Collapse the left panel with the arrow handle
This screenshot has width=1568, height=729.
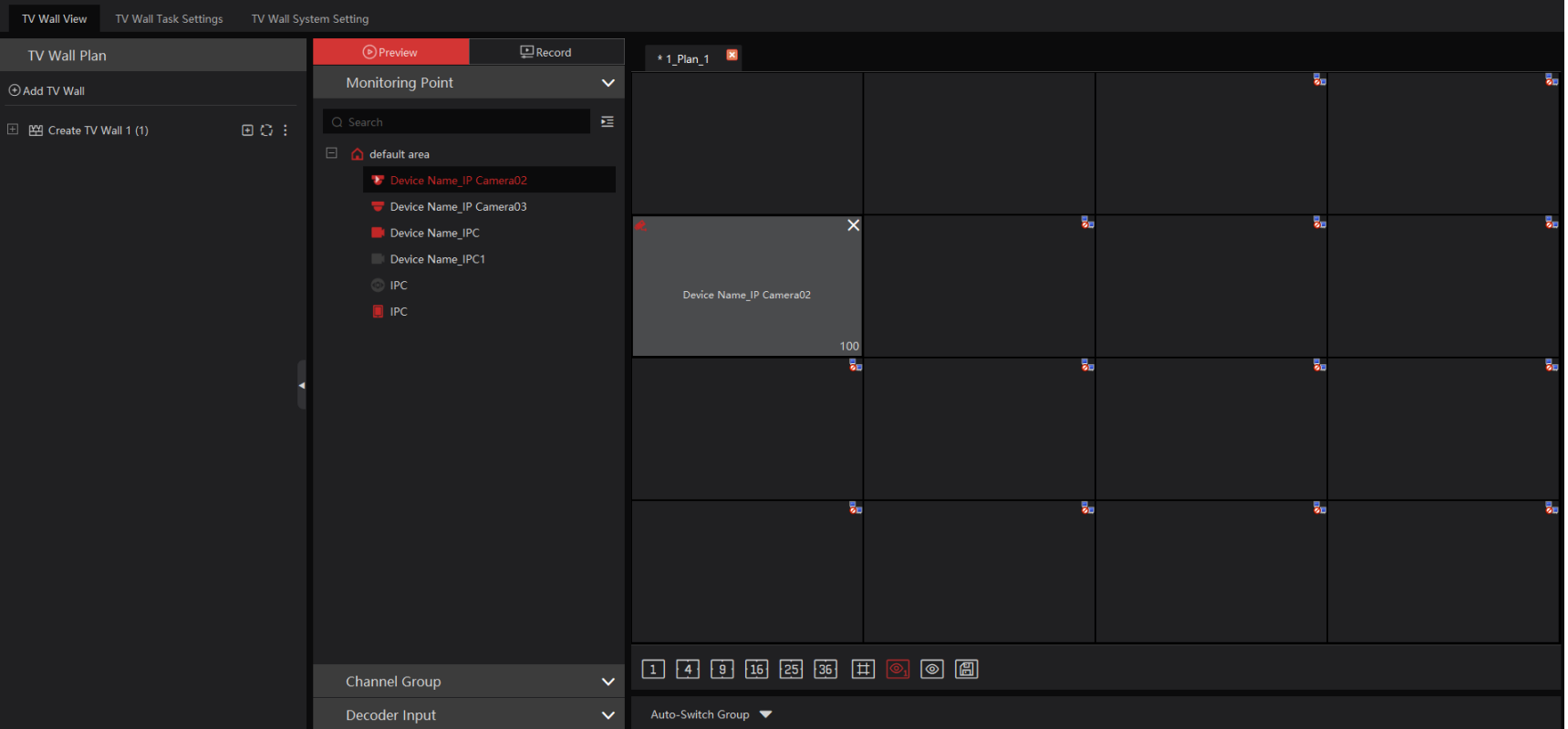click(x=302, y=385)
